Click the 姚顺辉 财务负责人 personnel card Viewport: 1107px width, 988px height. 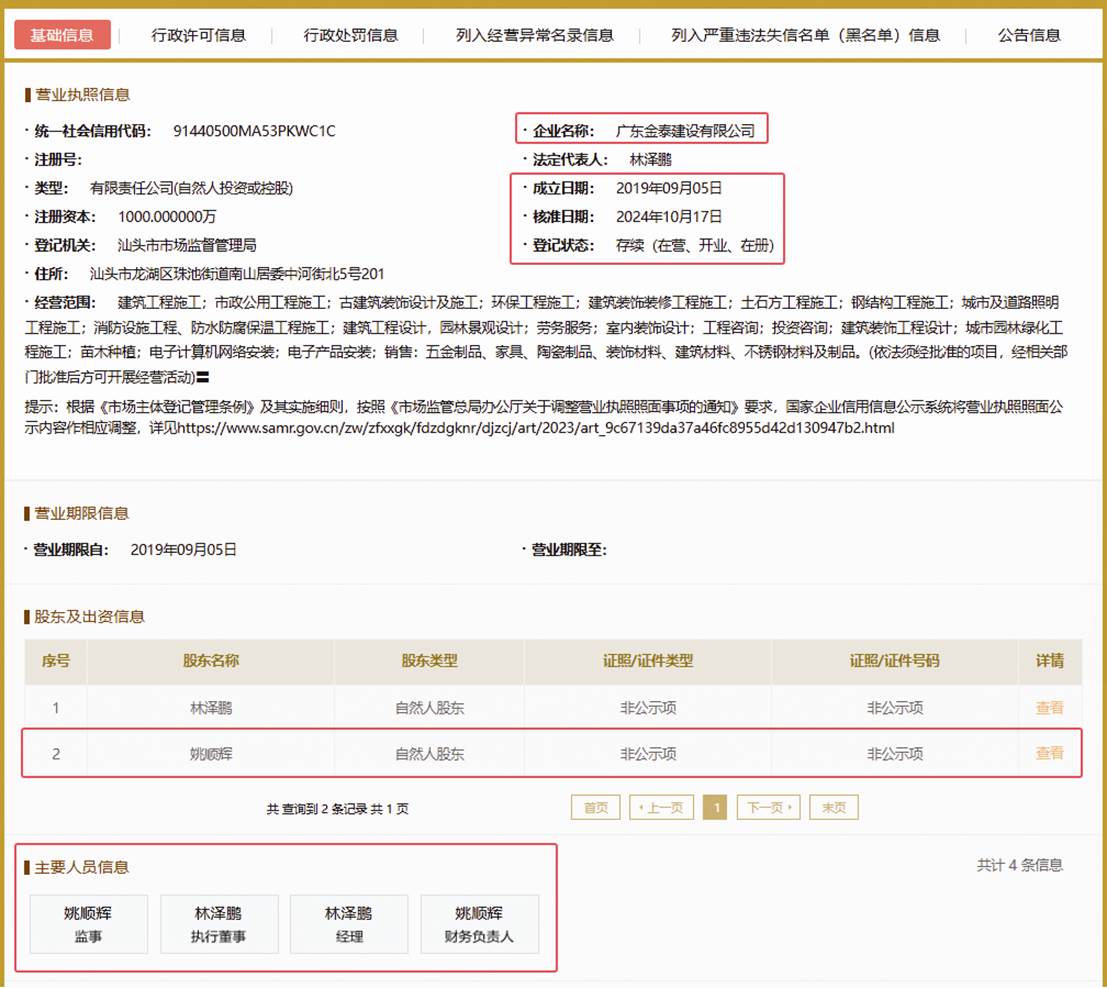click(479, 925)
